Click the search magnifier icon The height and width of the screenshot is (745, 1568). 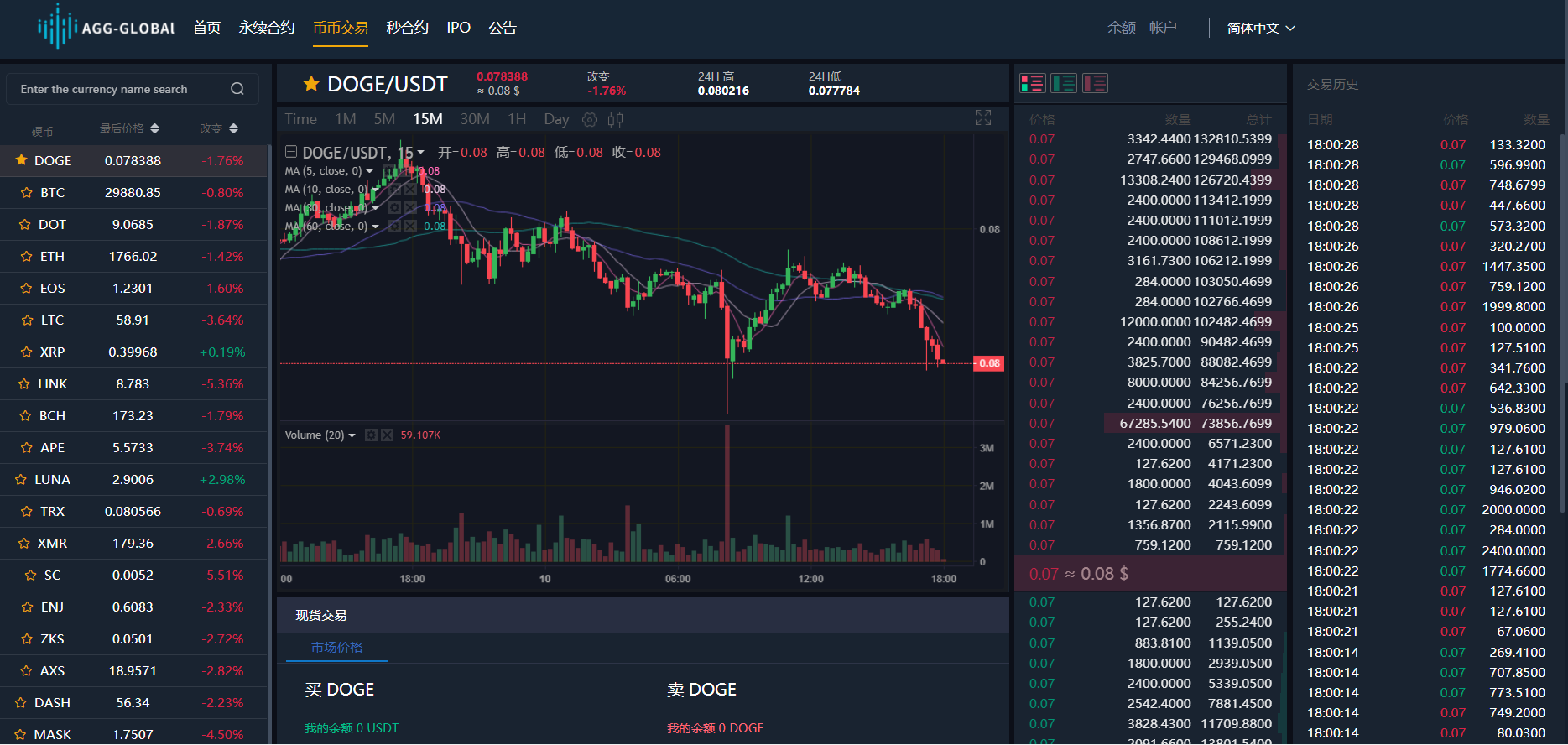(237, 89)
